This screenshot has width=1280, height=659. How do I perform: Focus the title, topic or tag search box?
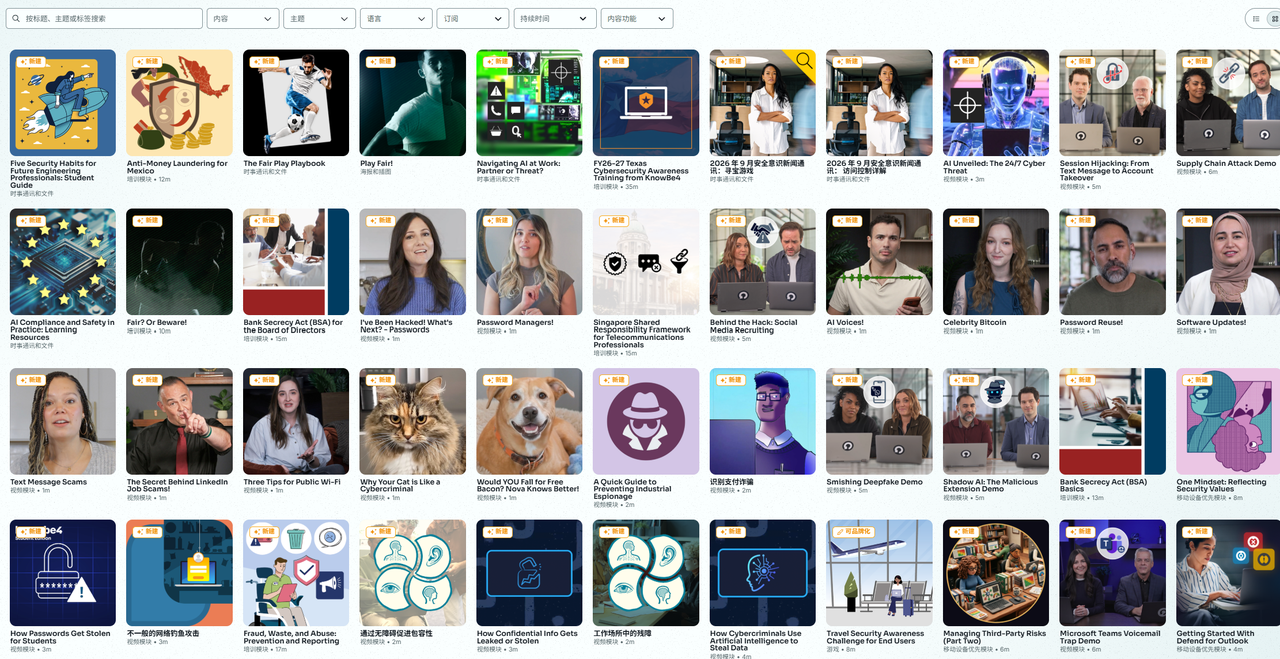point(105,18)
